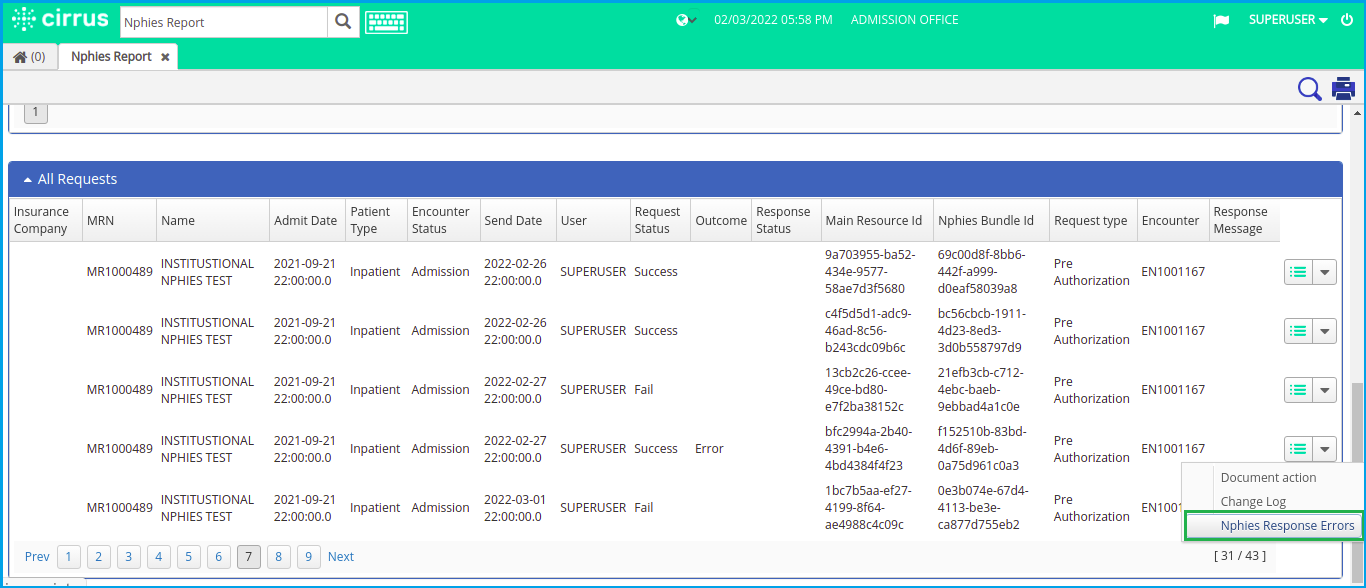Click the Main Resource Id column header
This screenshot has height=588, width=1366.
pos(876,220)
